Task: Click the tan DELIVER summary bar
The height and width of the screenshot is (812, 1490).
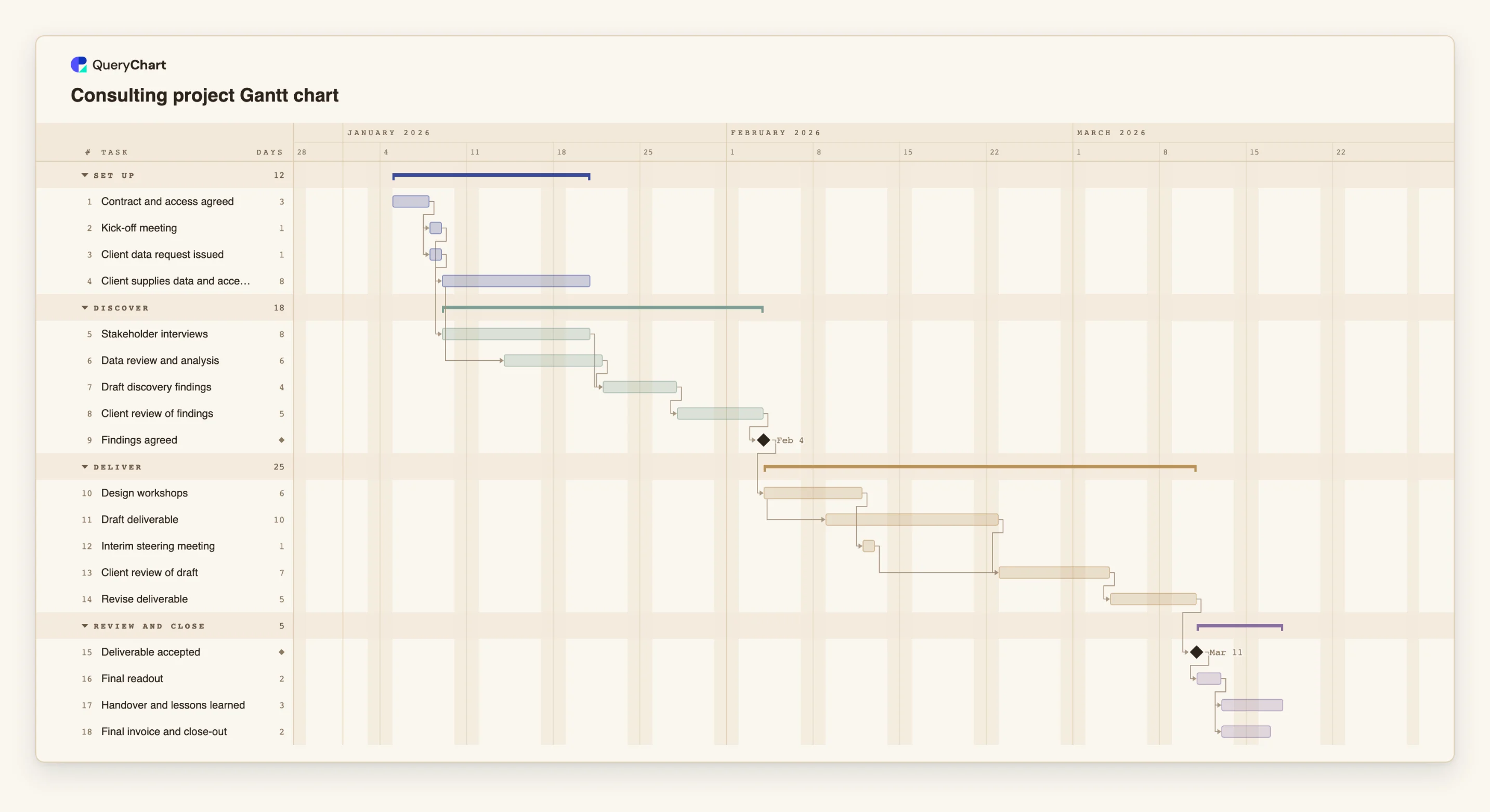Action: tap(980, 467)
